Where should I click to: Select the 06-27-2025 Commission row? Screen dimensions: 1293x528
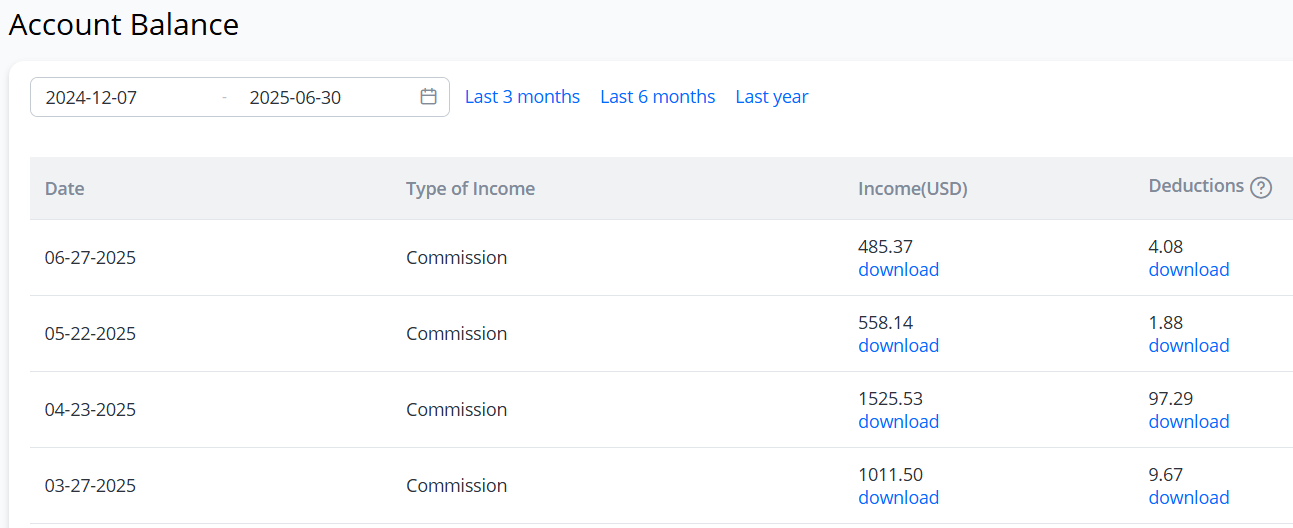[x=661, y=258]
